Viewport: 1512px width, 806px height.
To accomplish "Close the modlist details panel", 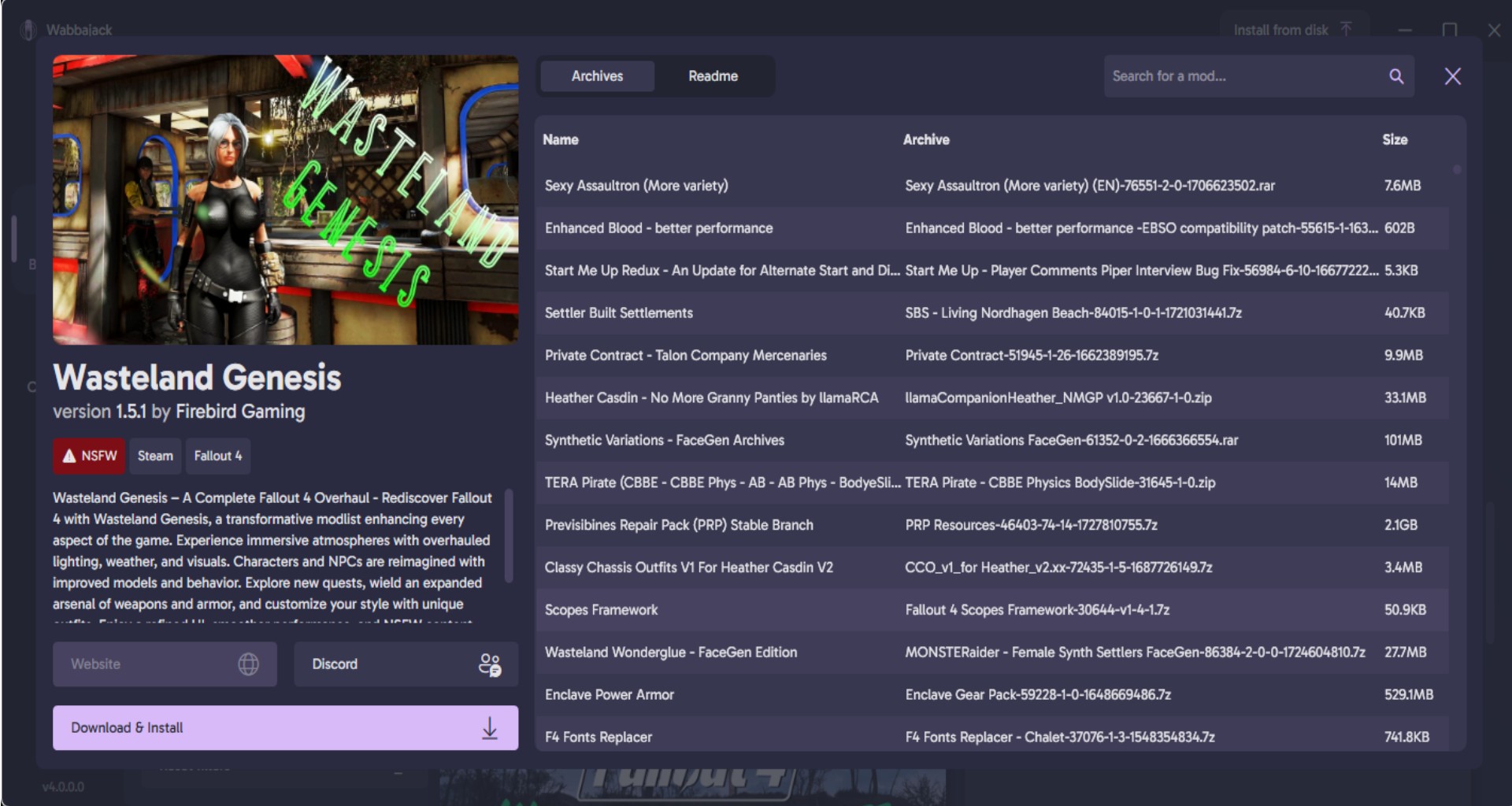I will (x=1452, y=76).
